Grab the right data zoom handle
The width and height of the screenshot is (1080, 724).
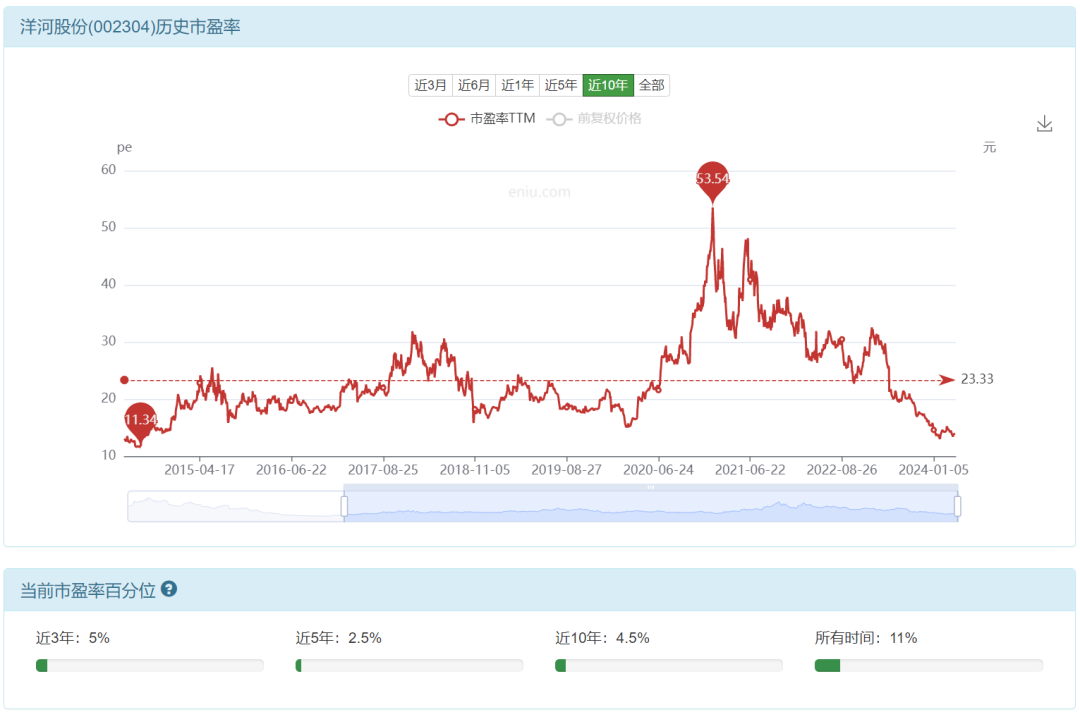(x=957, y=506)
